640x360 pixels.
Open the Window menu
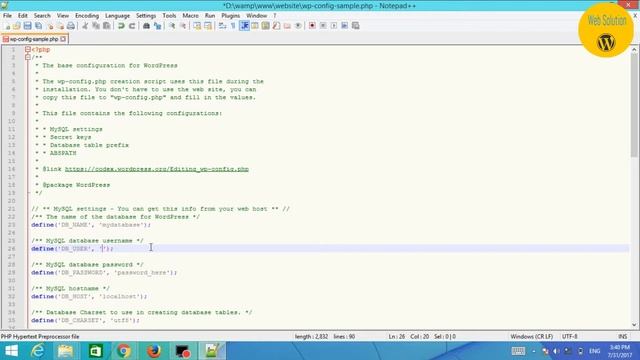pyautogui.click(x=256, y=16)
